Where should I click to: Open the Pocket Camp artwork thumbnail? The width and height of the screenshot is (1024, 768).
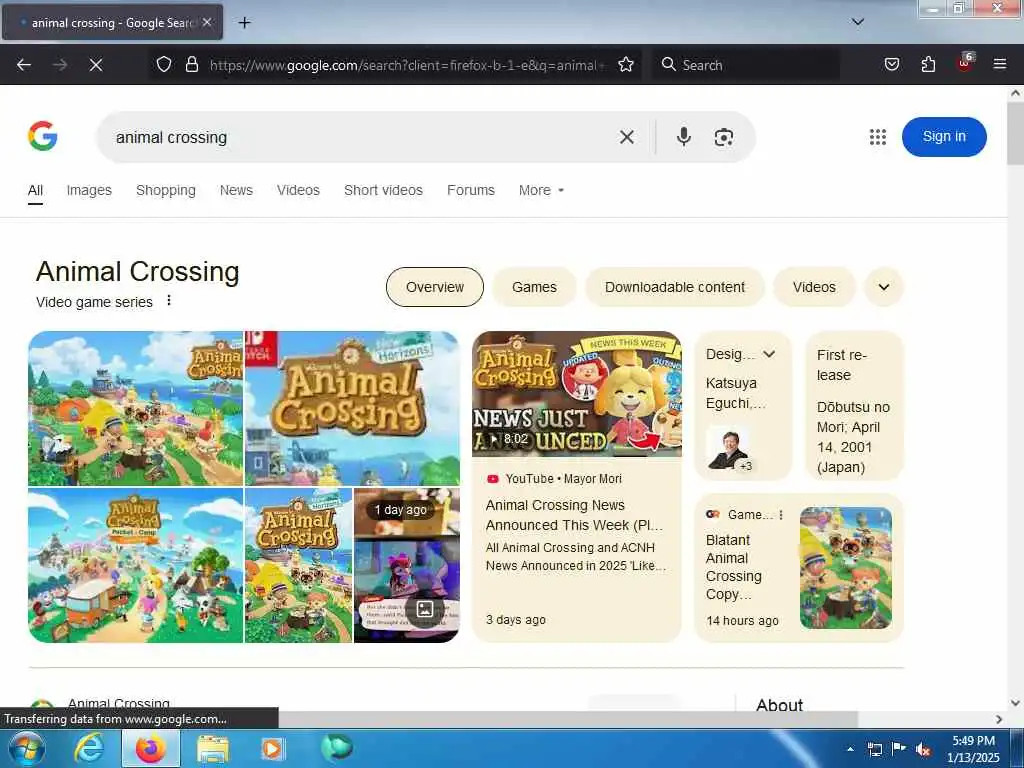pos(136,566)
